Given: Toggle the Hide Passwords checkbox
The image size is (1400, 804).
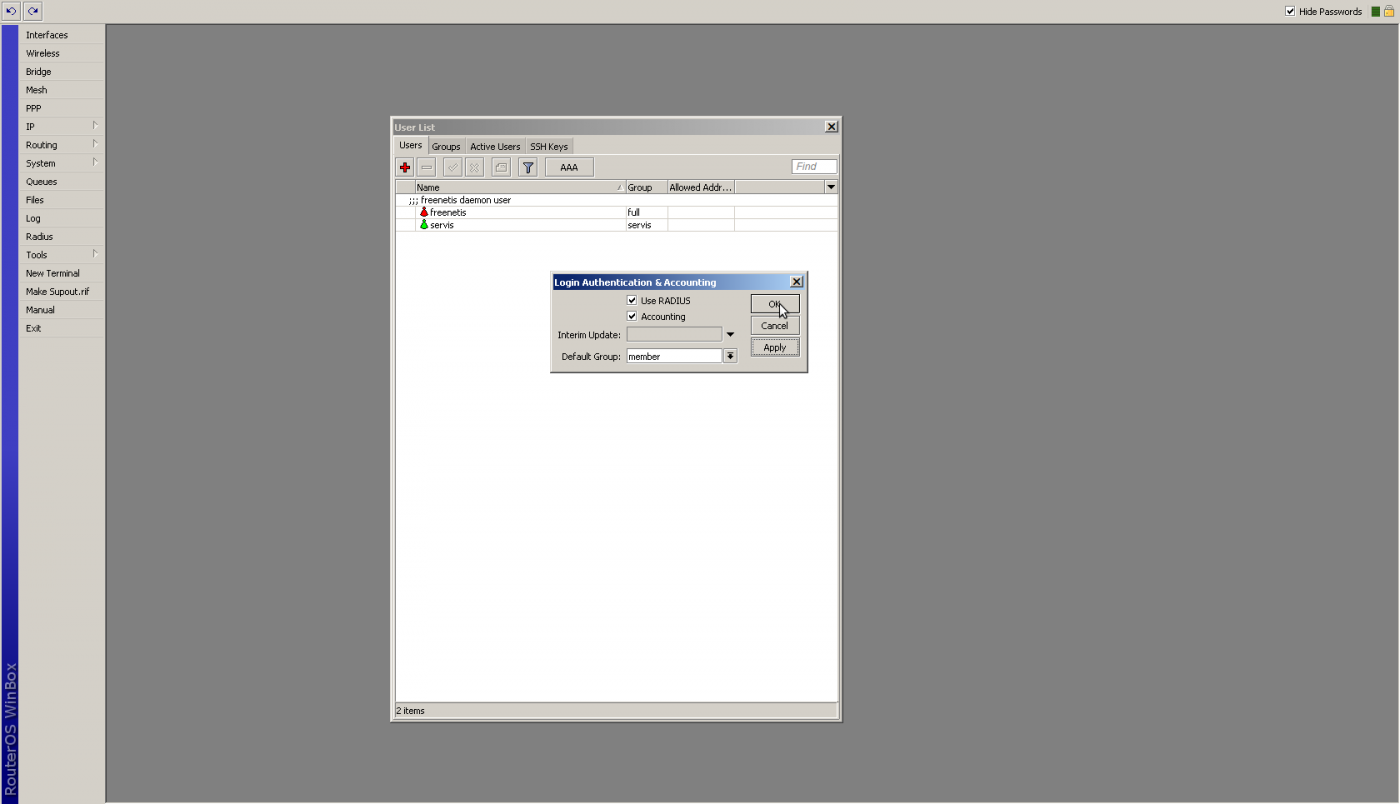Looking at the screenshot, I should 1290,12.
